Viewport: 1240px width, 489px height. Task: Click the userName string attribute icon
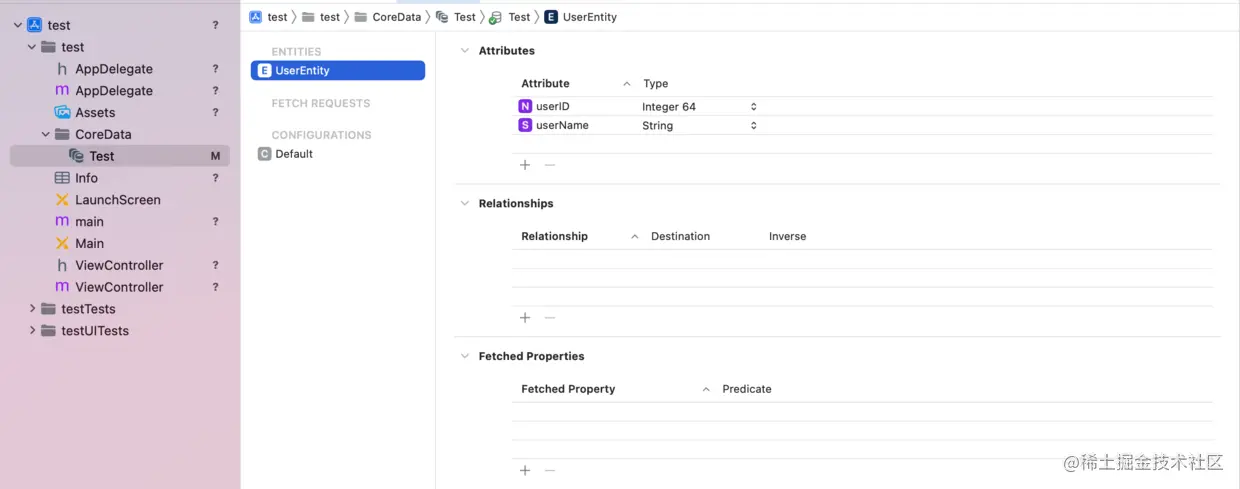[x=525, y=126]
